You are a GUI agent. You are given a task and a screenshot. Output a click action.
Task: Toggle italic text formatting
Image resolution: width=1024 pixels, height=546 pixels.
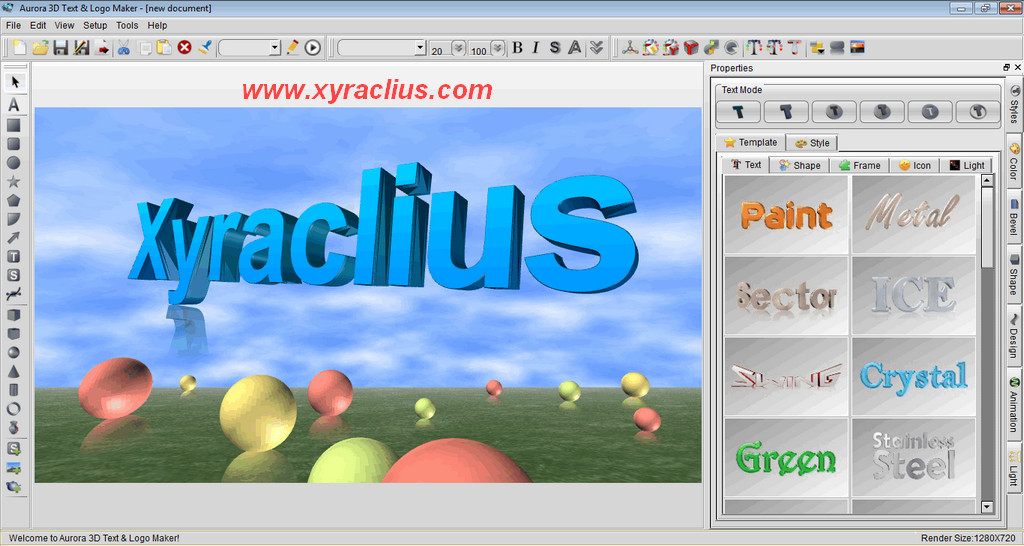coord(536,48)
